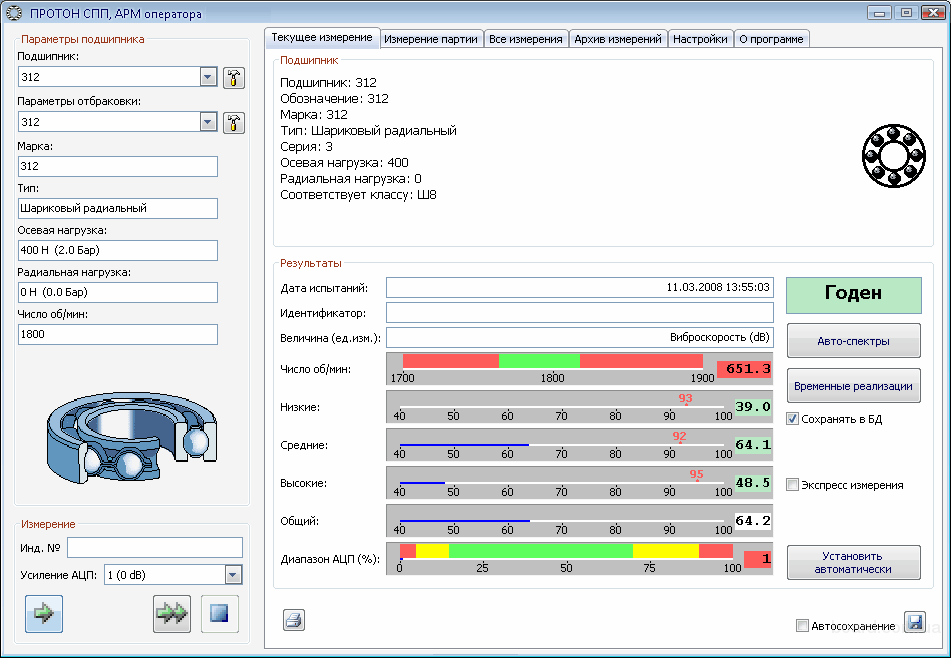Viewport: 951px width, 658px height.
Task: Open the Параметры отбраковки dropdown
Action: pos(208,122)
